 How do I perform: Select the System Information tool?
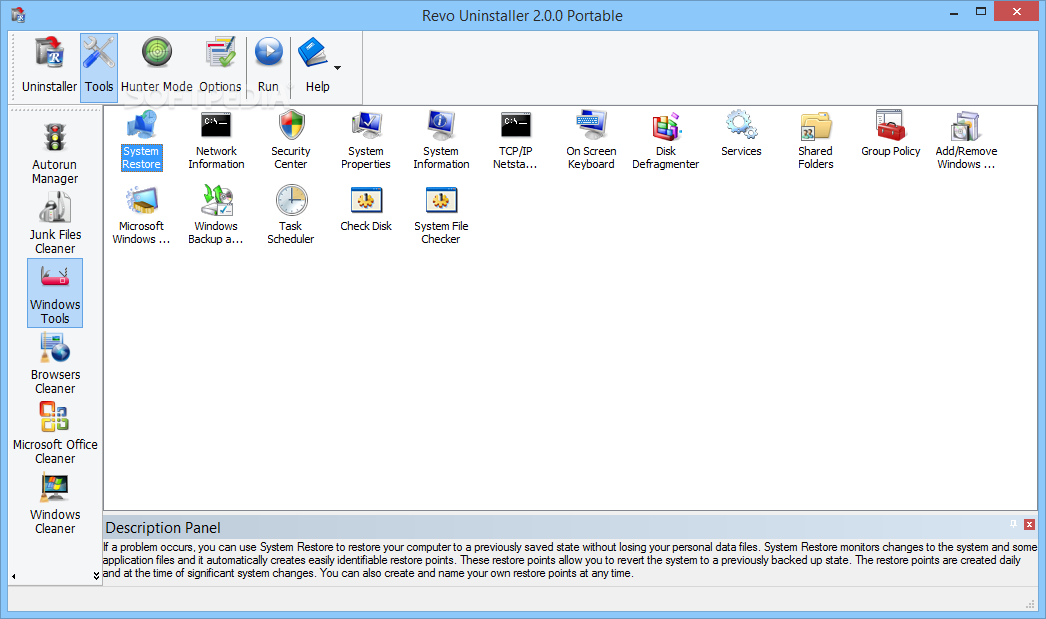click(441, 141)
